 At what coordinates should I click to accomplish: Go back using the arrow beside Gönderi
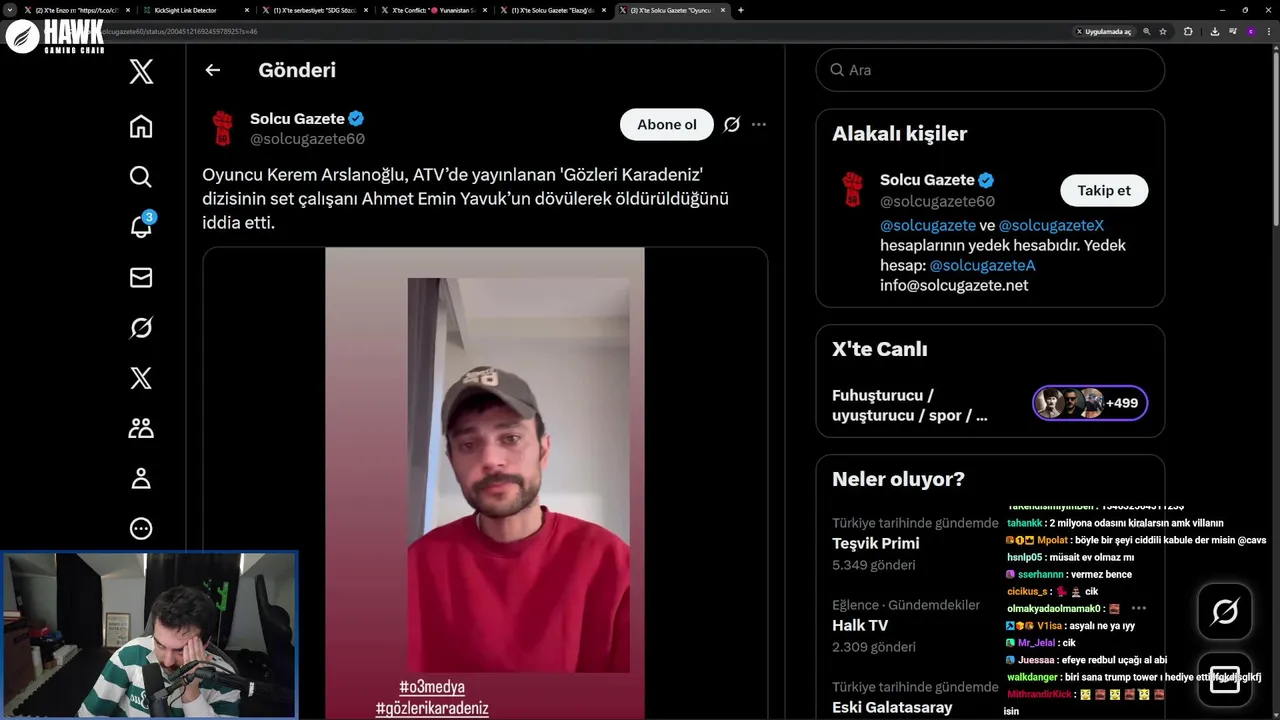(x=212, y=70)
